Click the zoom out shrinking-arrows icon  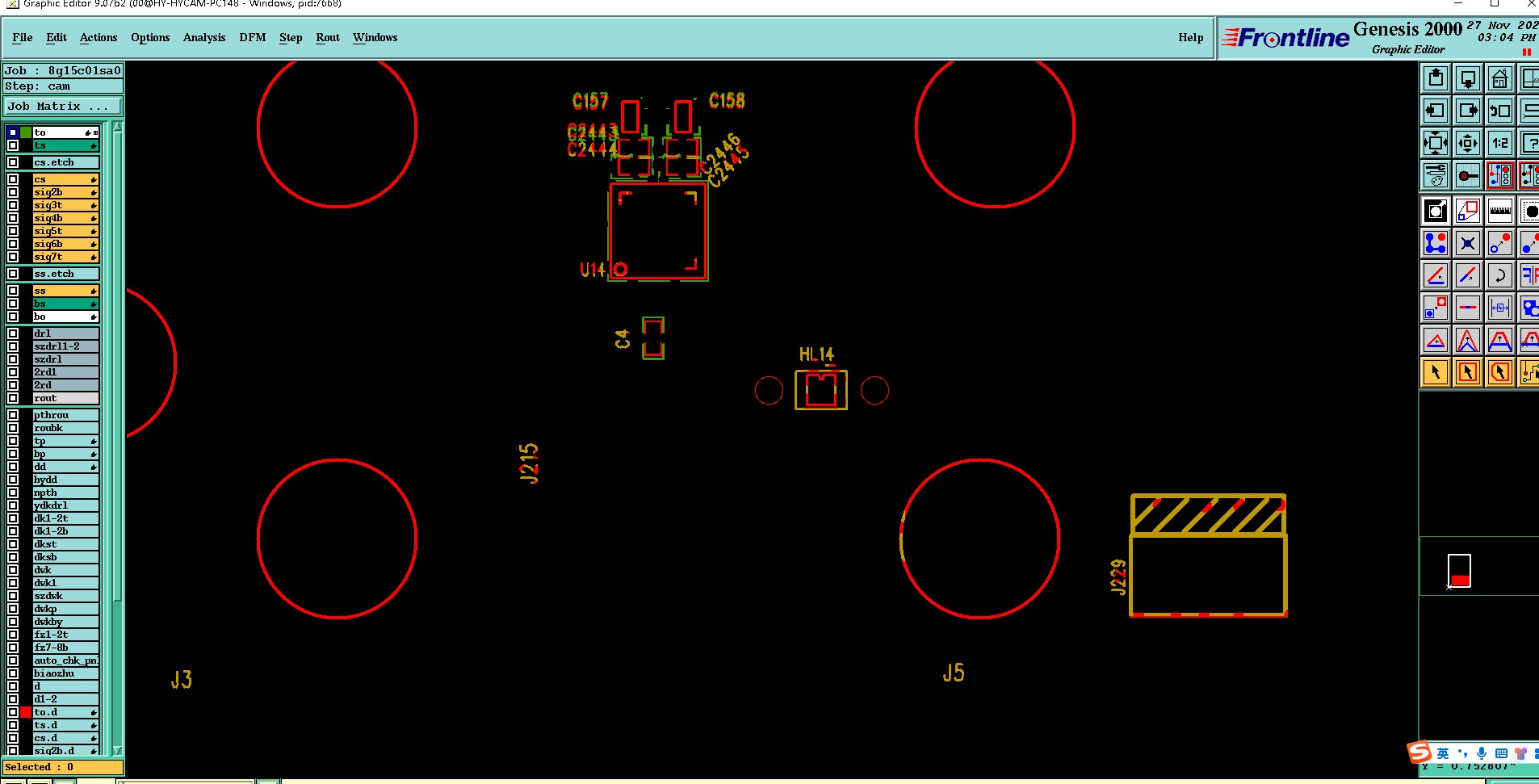(1468, 143)
